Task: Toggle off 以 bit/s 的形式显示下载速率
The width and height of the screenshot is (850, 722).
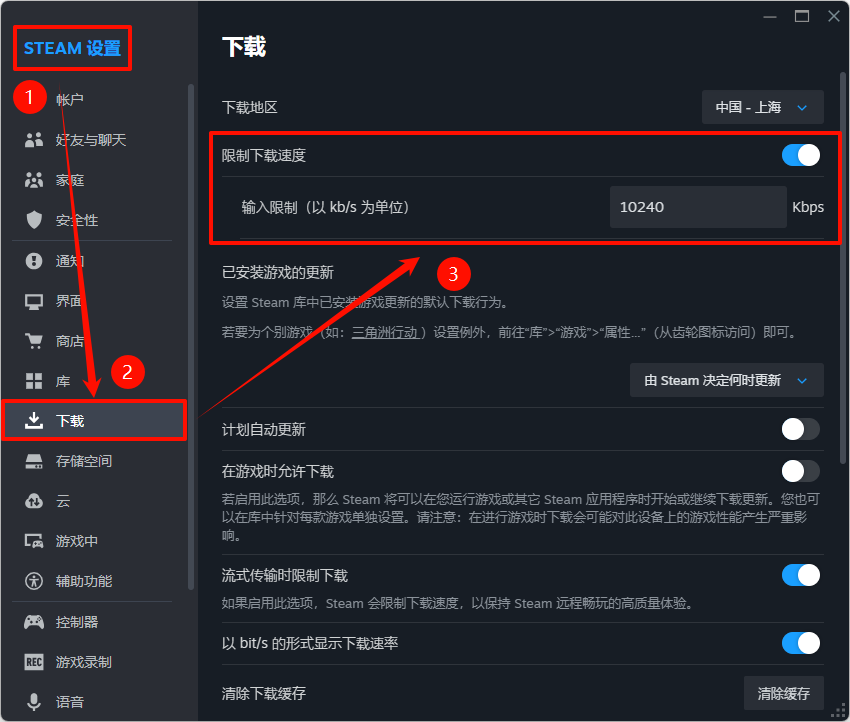Action: (799, 643)
